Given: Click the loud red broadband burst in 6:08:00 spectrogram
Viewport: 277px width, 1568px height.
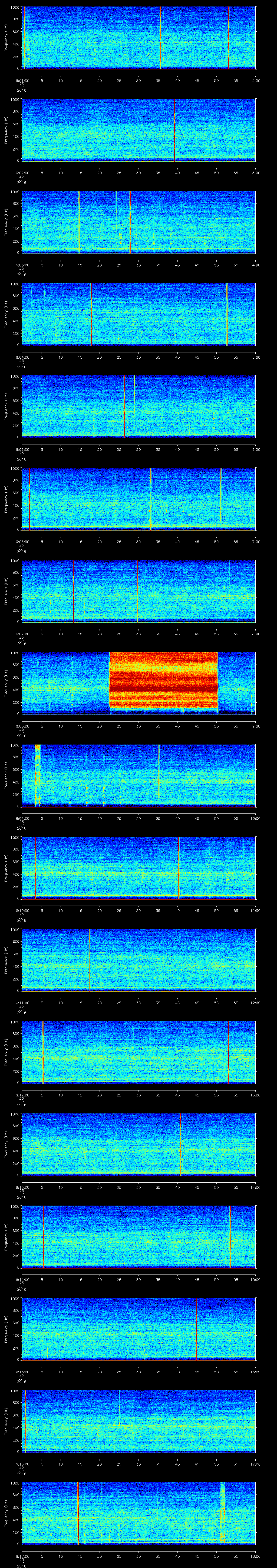Looking at the screenshot, I should pos(163,680).
